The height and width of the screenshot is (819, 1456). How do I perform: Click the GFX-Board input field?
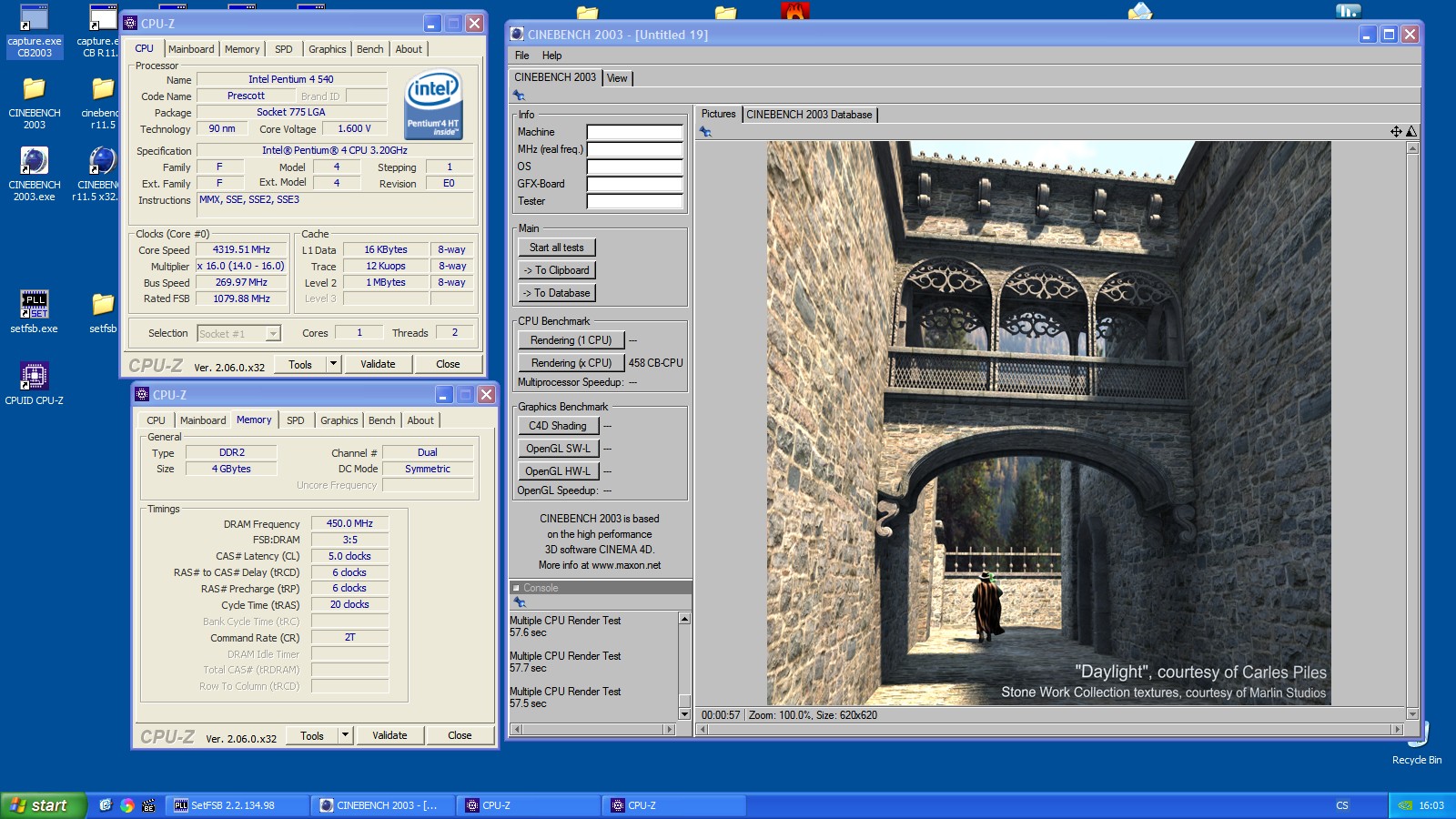[x=634, y=184]
